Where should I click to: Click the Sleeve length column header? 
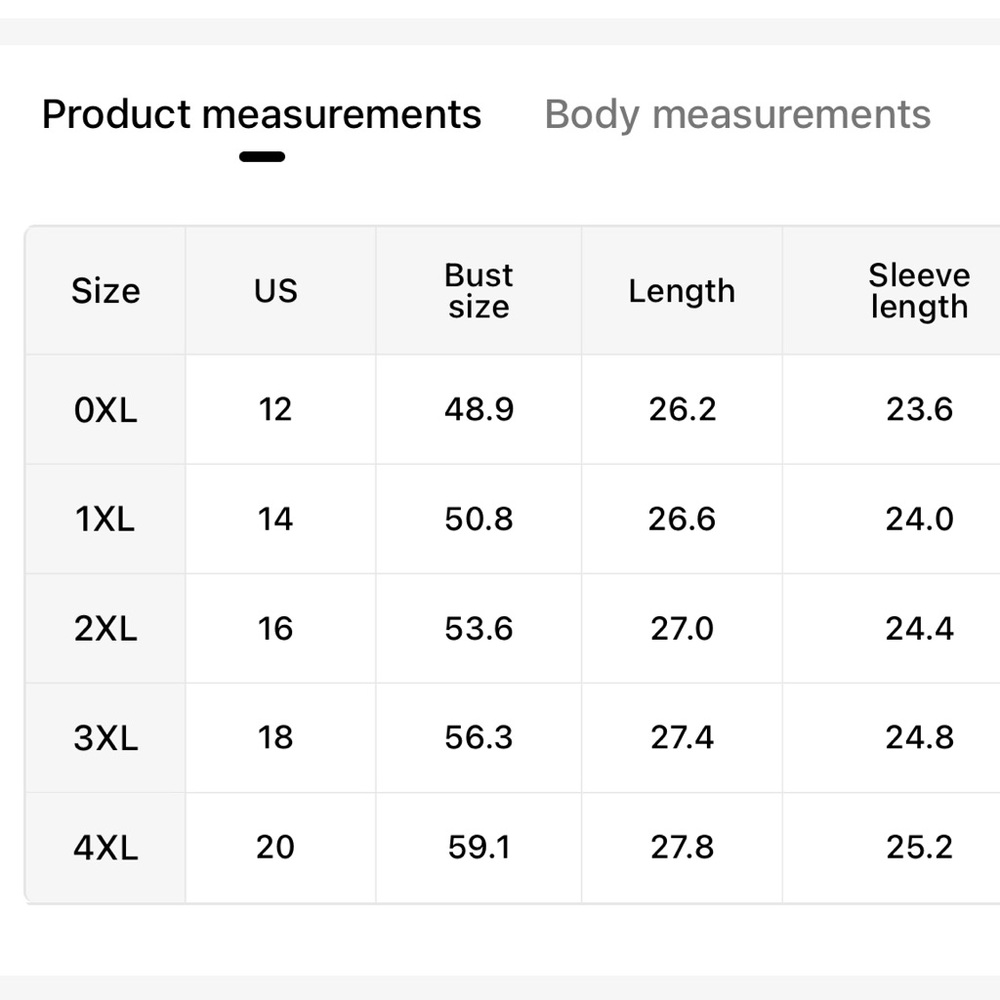point(919,291)
